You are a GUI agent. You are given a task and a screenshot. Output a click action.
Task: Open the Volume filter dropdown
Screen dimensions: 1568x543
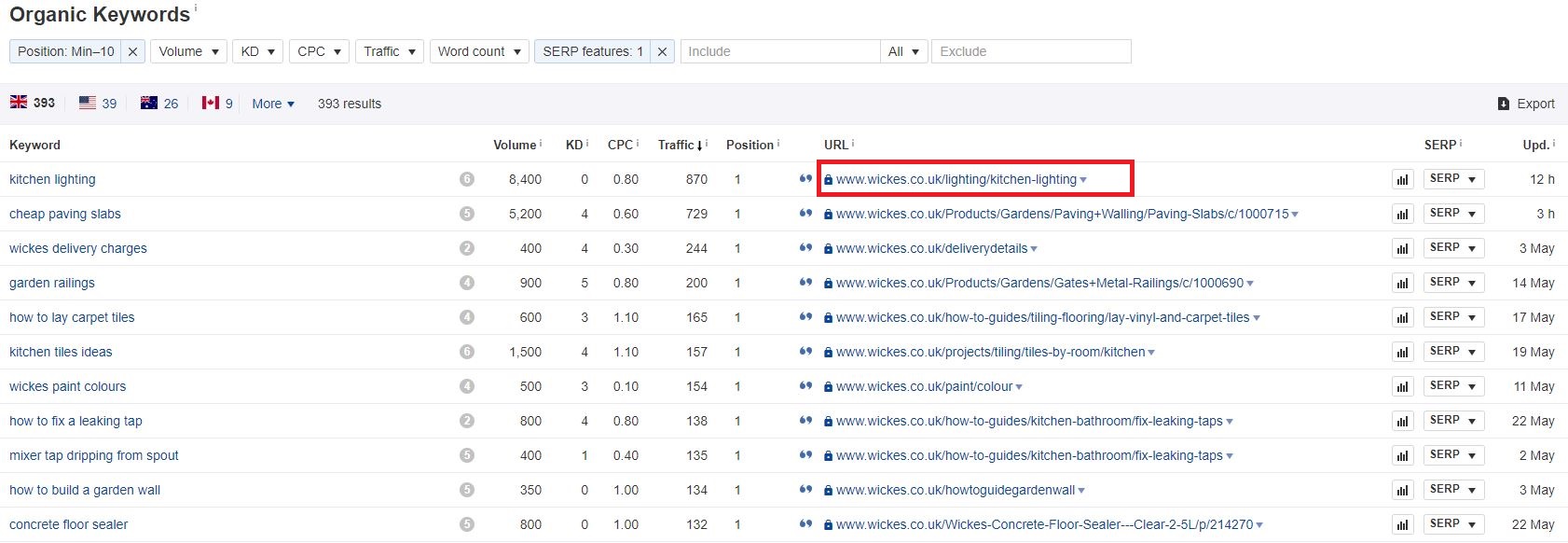[188, 51]
